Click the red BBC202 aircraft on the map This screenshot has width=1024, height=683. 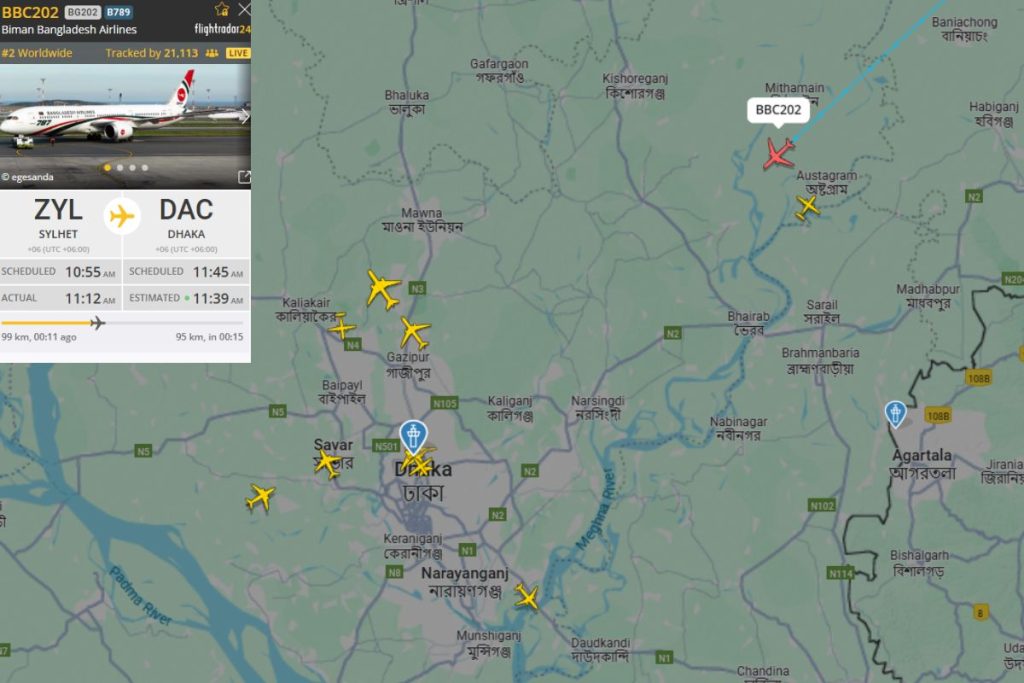[x=778, y=154]
